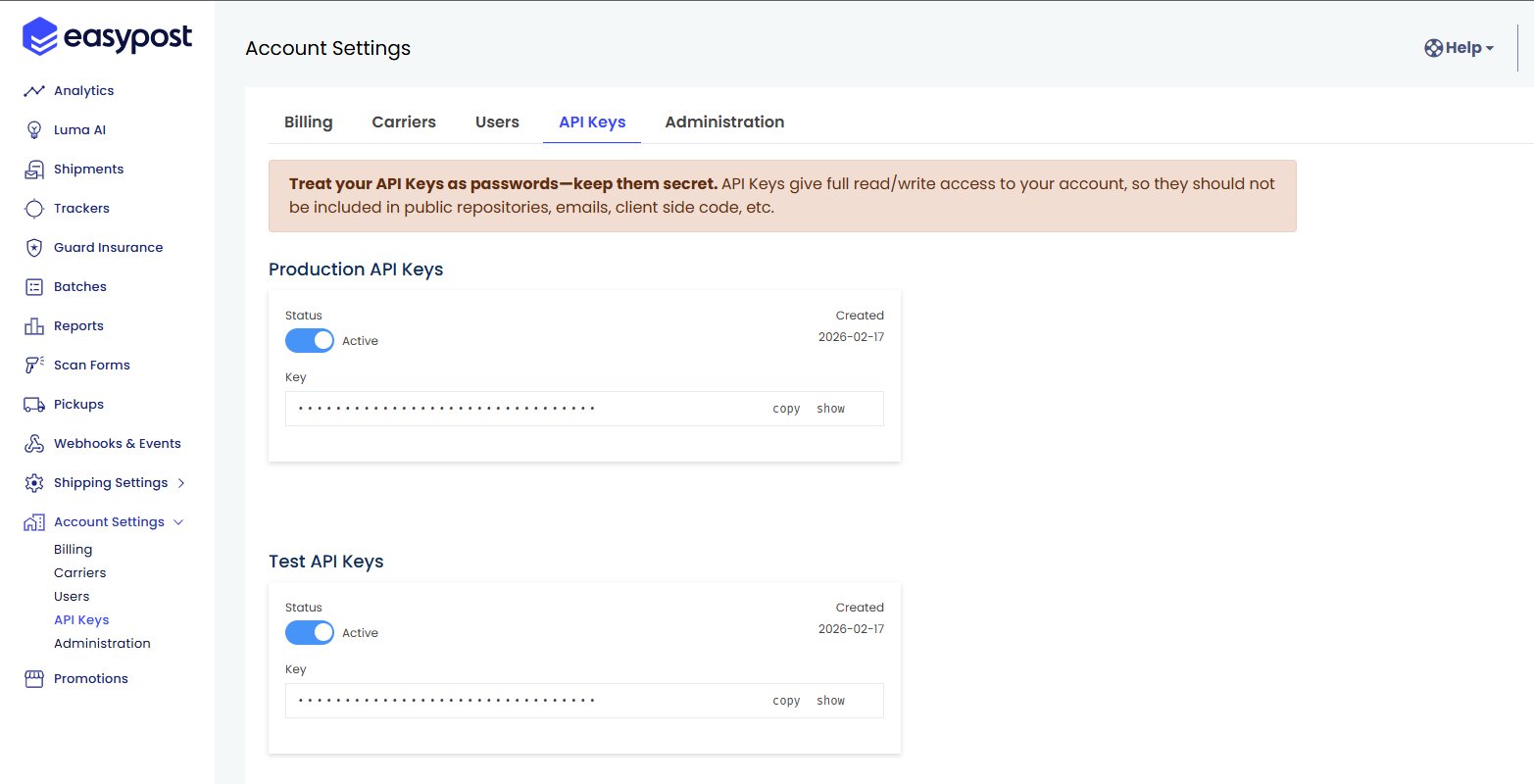This screenshot has height=784, width=1534.
Task: Show the Test API key value
Action: coord(830,700)
